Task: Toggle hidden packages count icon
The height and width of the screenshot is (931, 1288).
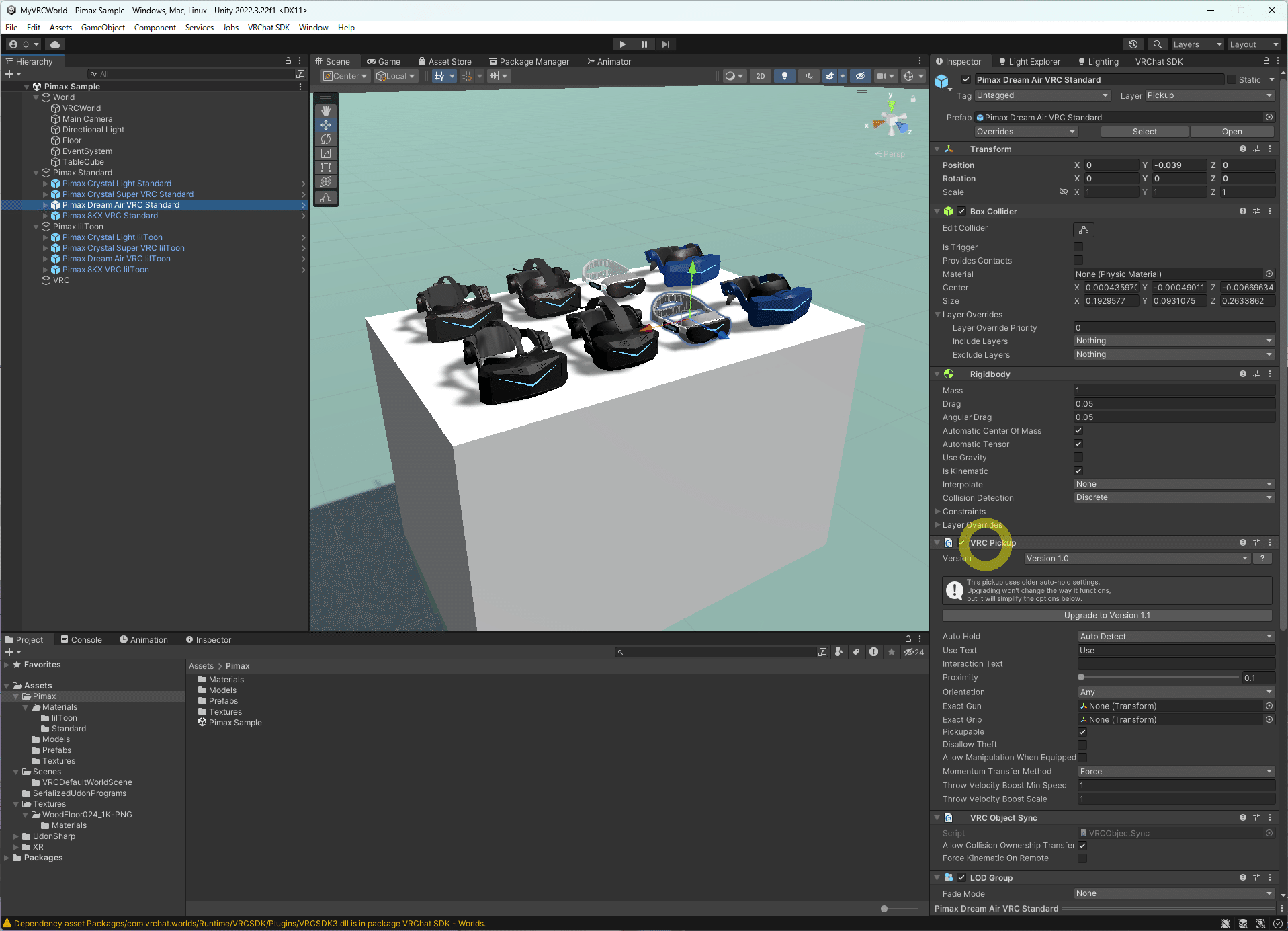Action: (914, 652)
